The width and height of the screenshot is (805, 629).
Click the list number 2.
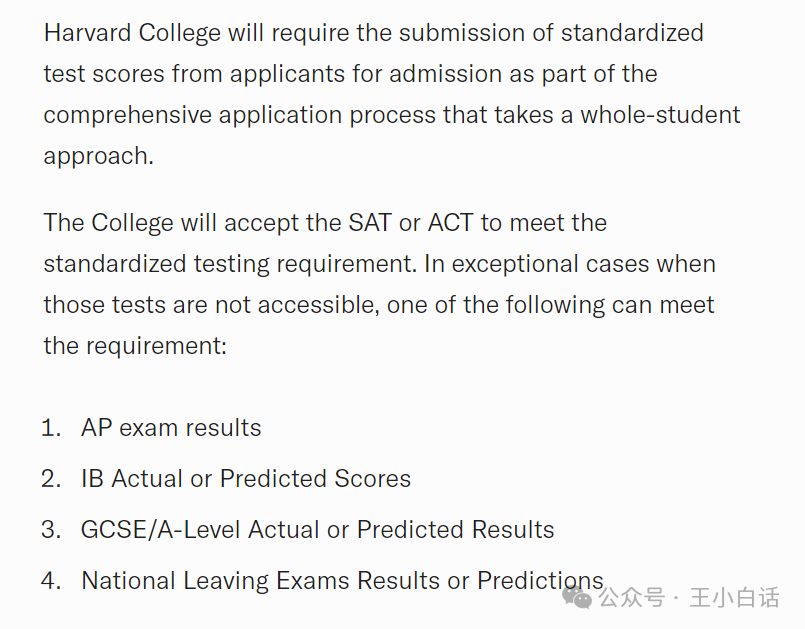tap(51, 479)
